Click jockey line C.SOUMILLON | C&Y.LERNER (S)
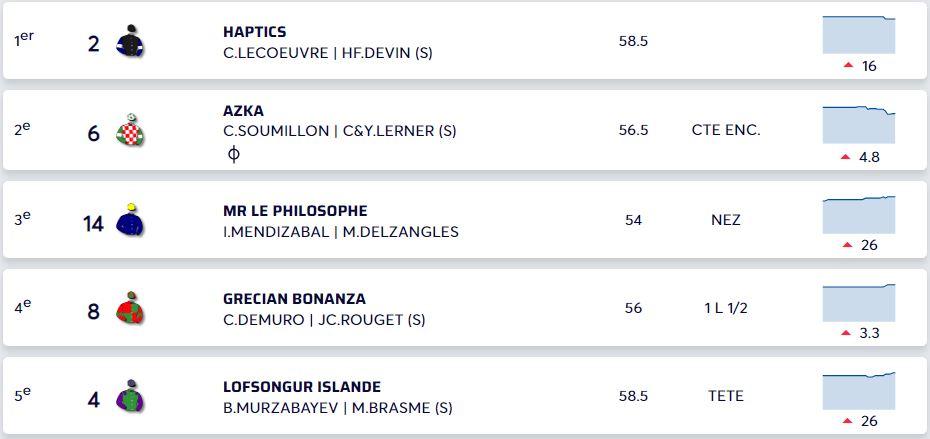The width and height of the screenshot is (930, 439). [339, 131]
